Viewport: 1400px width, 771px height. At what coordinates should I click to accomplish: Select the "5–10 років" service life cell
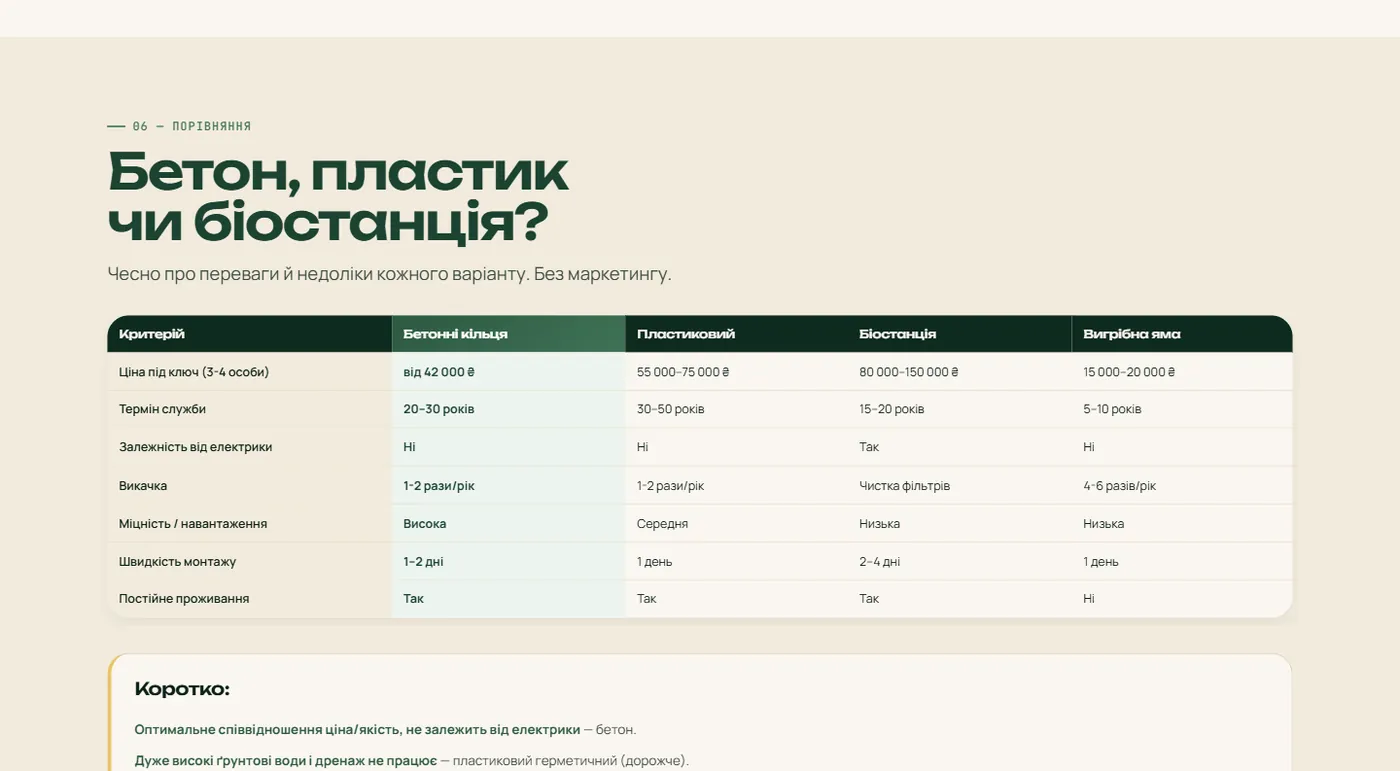tap(1112, 409)
